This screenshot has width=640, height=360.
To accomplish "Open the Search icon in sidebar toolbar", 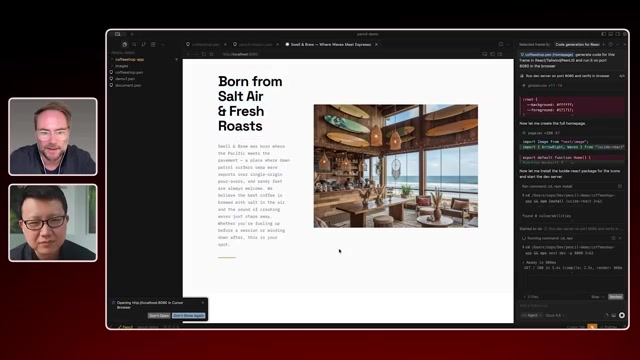I will [x=134, y=44].
